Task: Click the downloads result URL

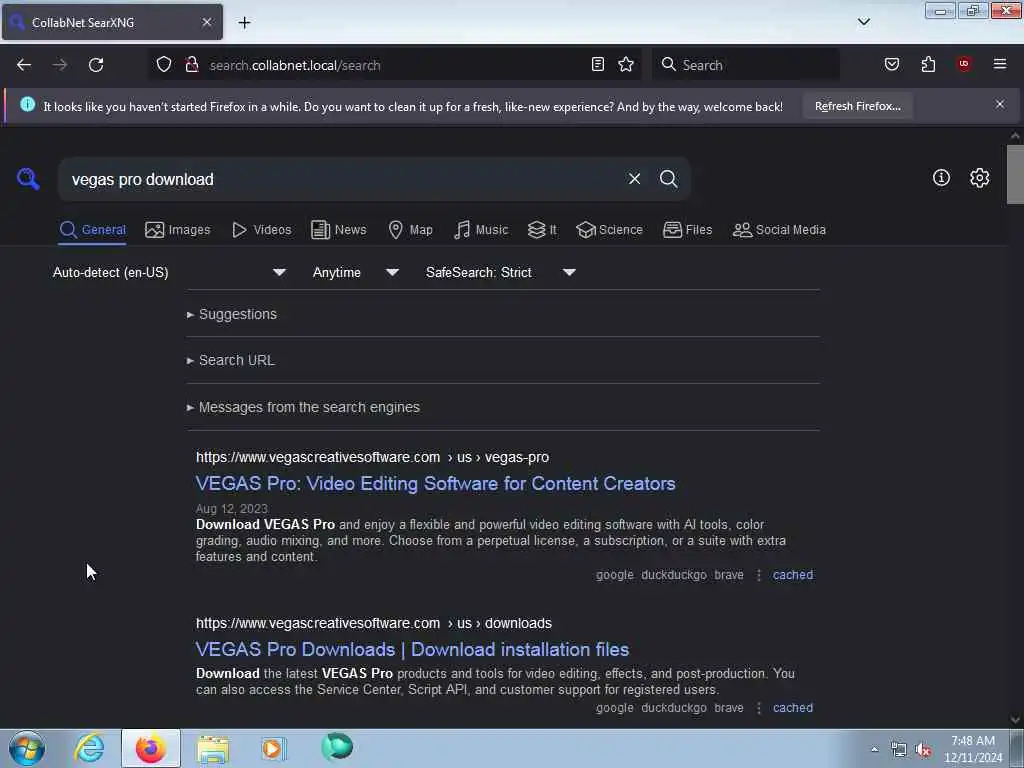Action: [x=374, y=624]
